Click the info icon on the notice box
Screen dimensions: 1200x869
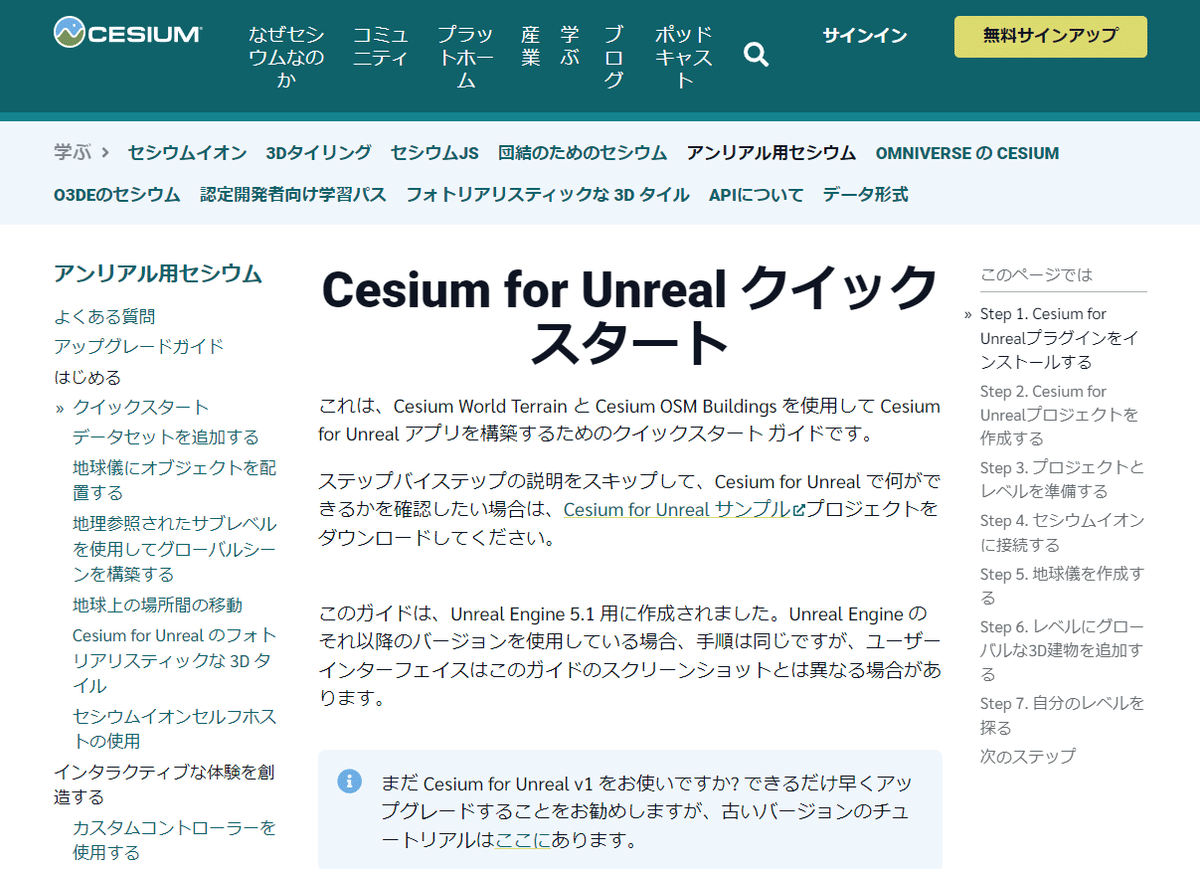click(349, 781)
